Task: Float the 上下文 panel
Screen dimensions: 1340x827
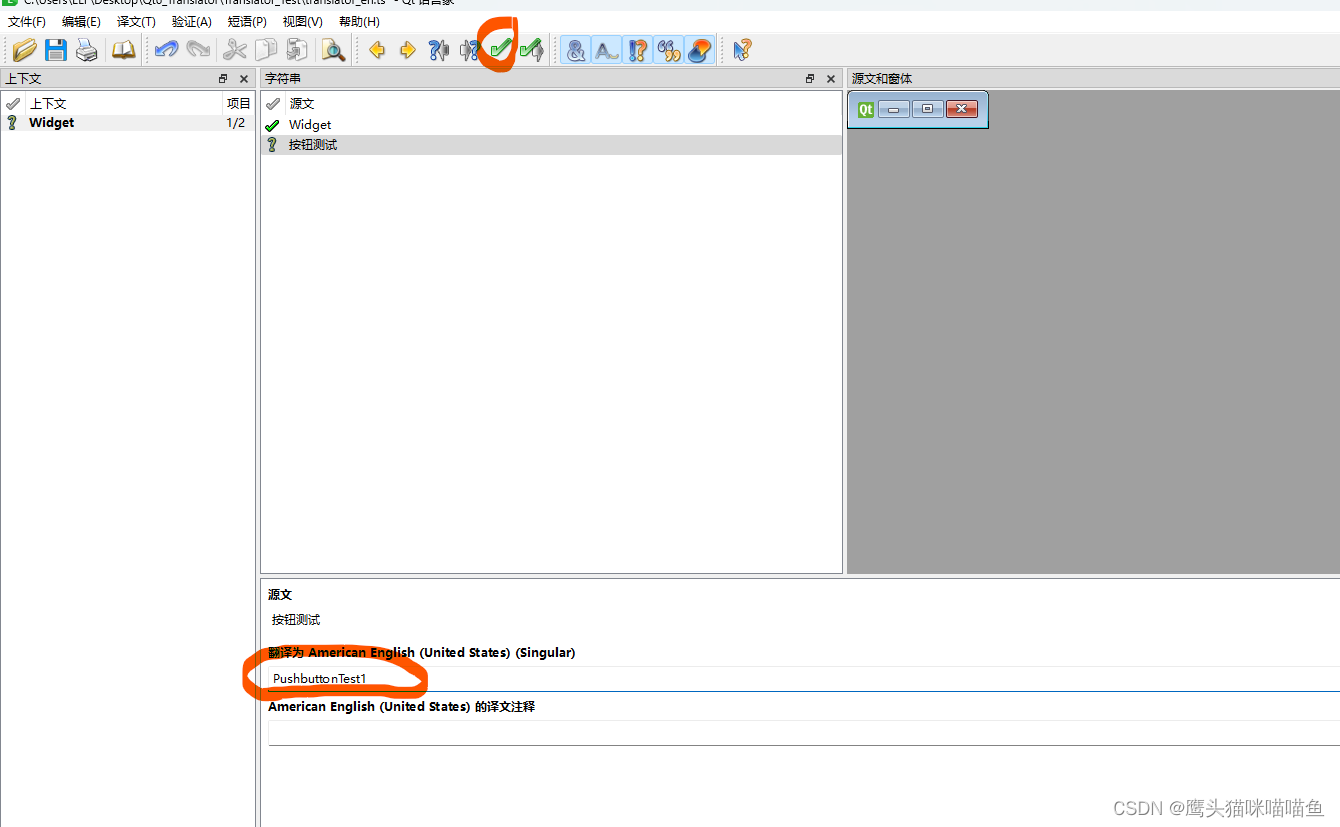Action: pos(223,78)
